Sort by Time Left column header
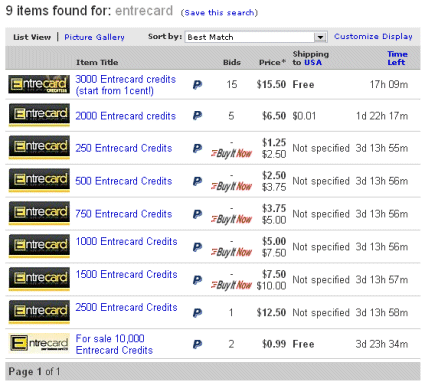425x382 pixels. click(397, 58)
